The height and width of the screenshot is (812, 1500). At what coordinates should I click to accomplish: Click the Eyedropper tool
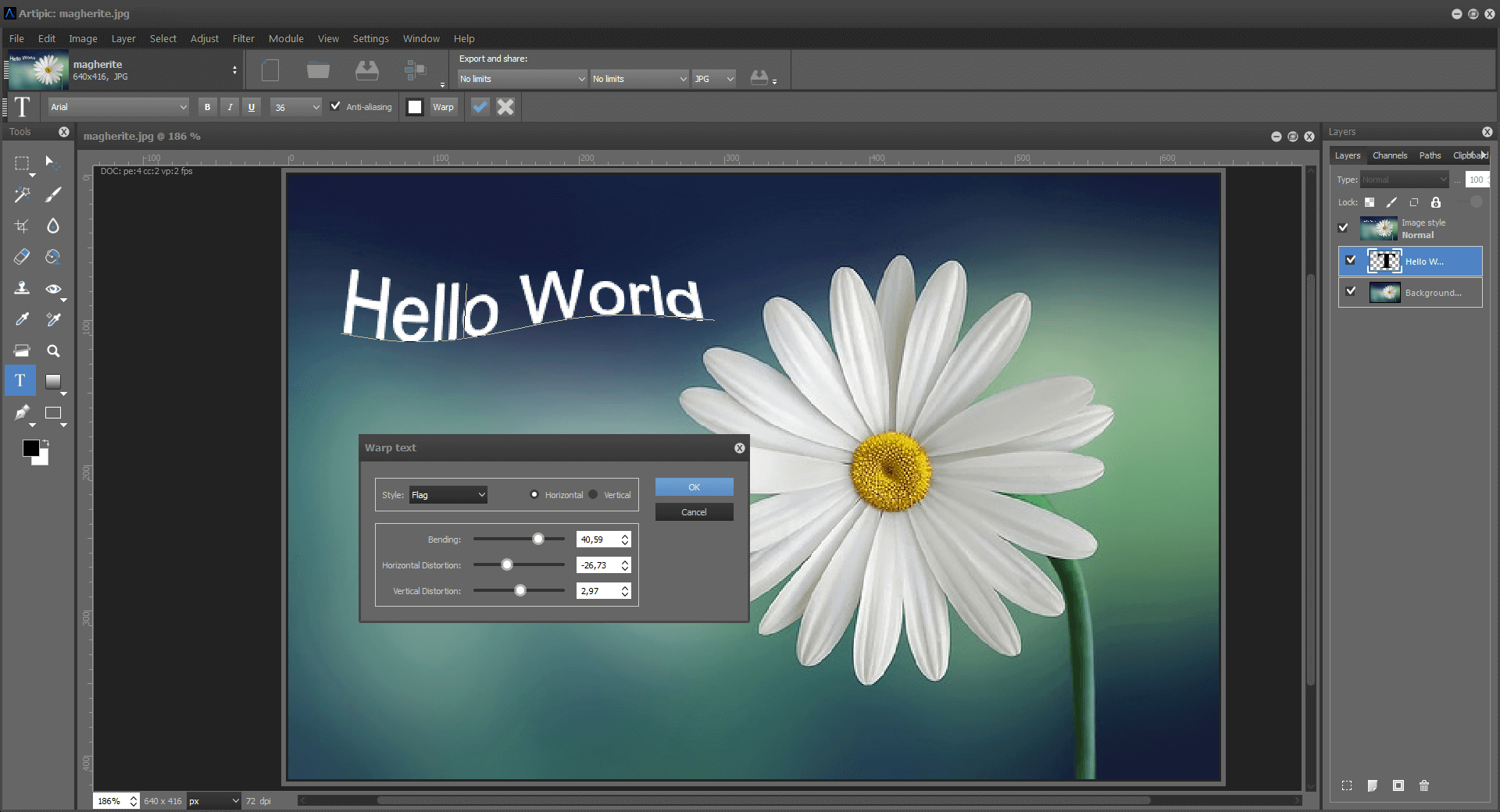click(22, 319)
